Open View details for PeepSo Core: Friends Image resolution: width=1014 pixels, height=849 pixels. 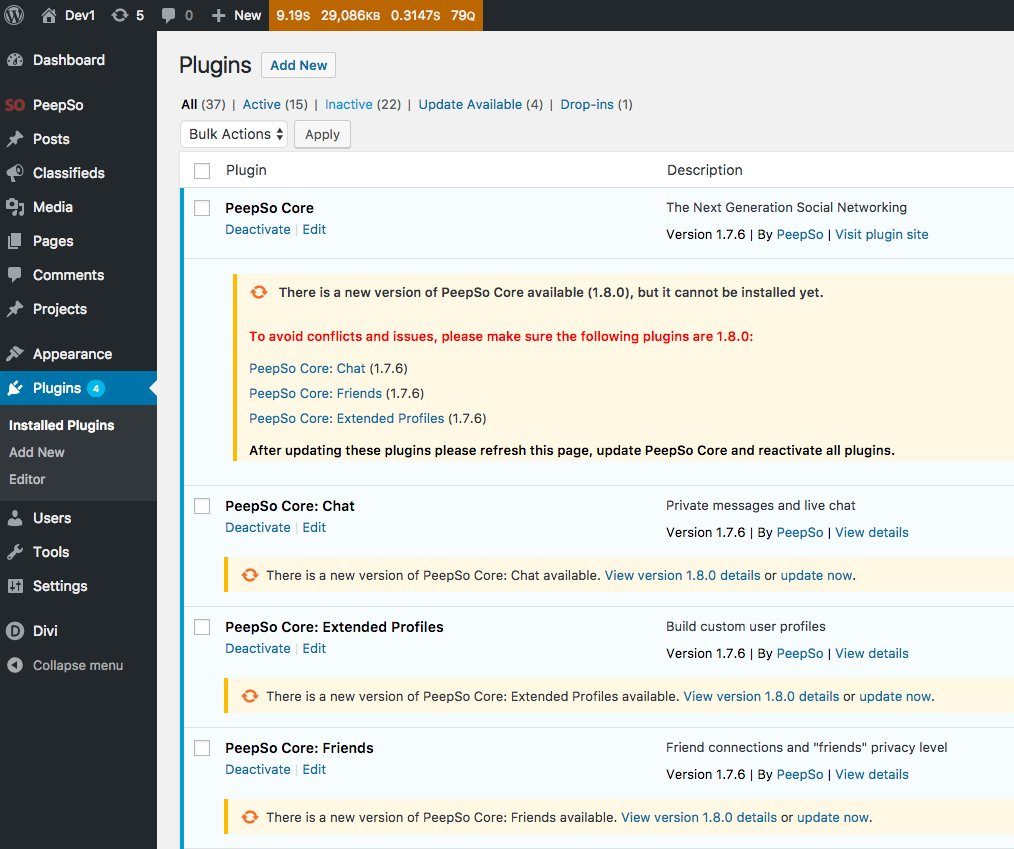pos(872,775)
